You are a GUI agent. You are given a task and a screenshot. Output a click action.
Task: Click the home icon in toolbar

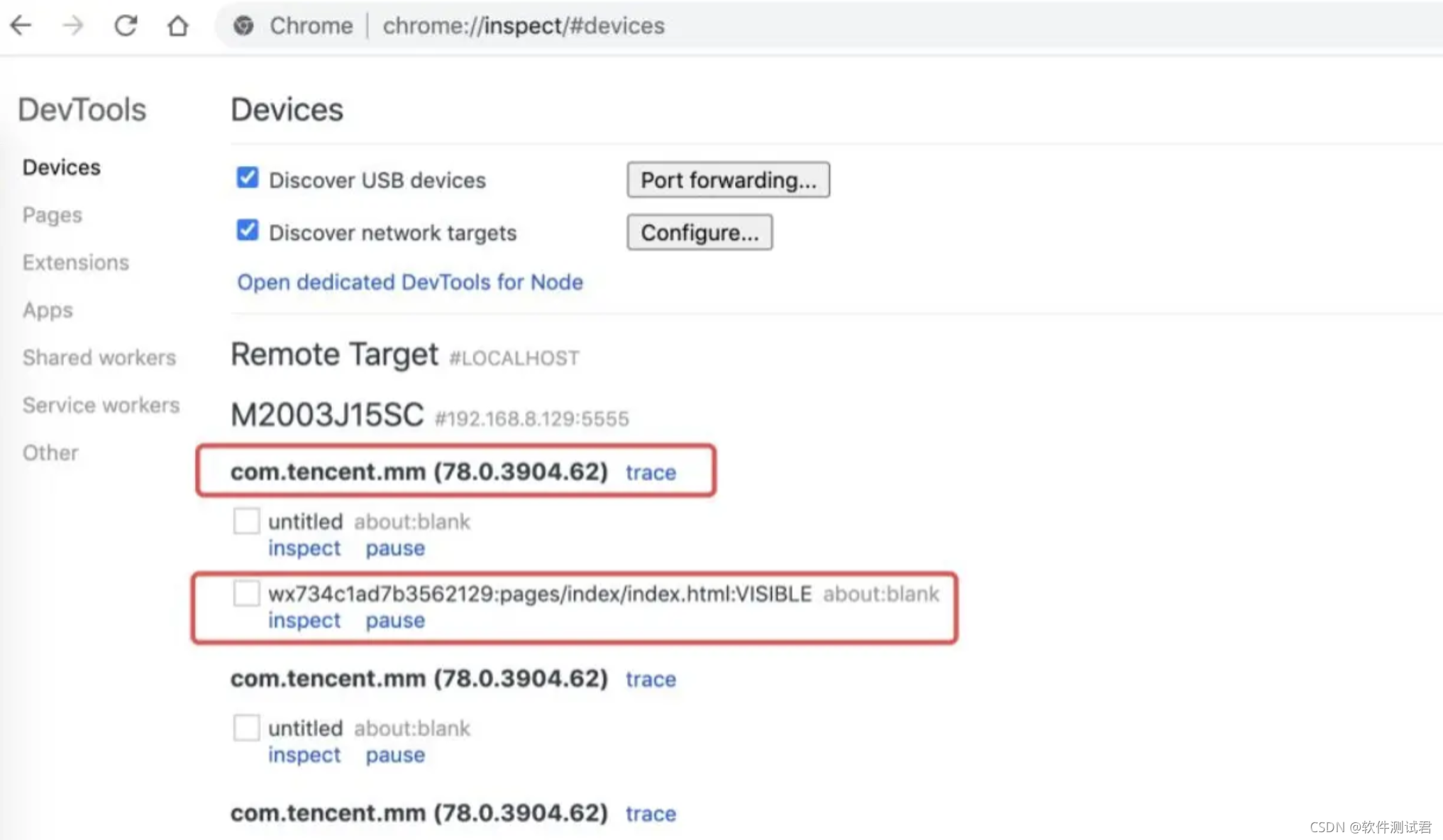pyautogui.click(x=177, y=26)
